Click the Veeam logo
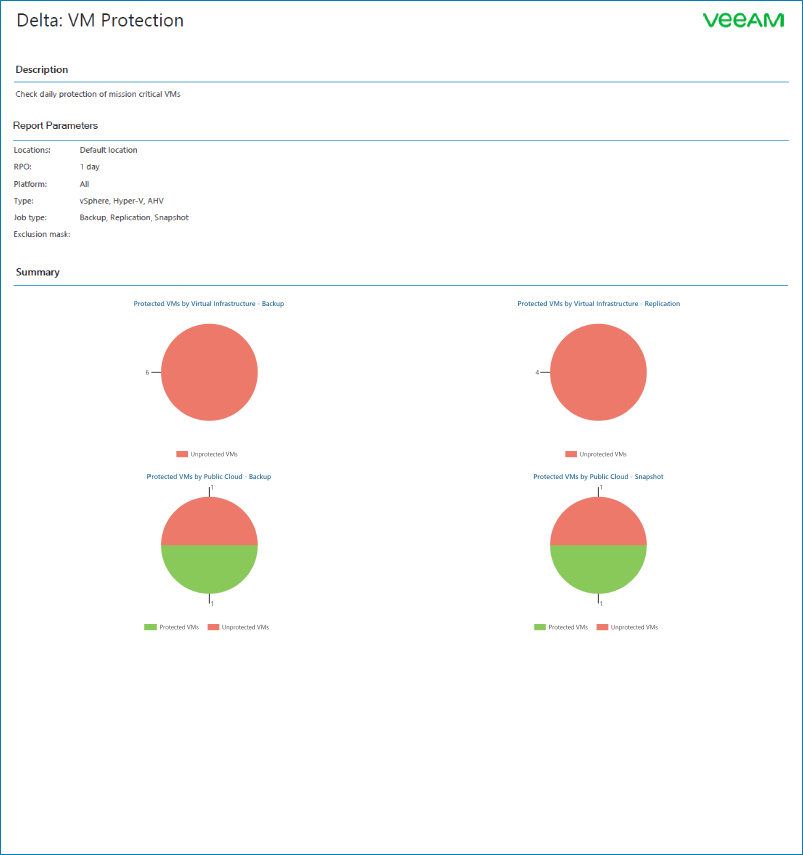803x855 pixels. pyautogui.click(x=743, y=20)
